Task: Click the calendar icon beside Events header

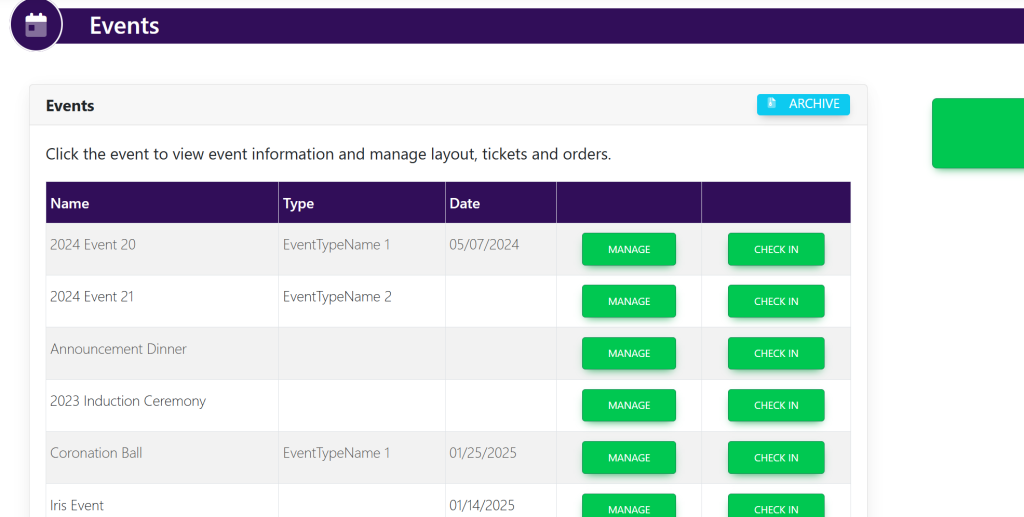Action: pyautogui.click(x=36, y=25)
